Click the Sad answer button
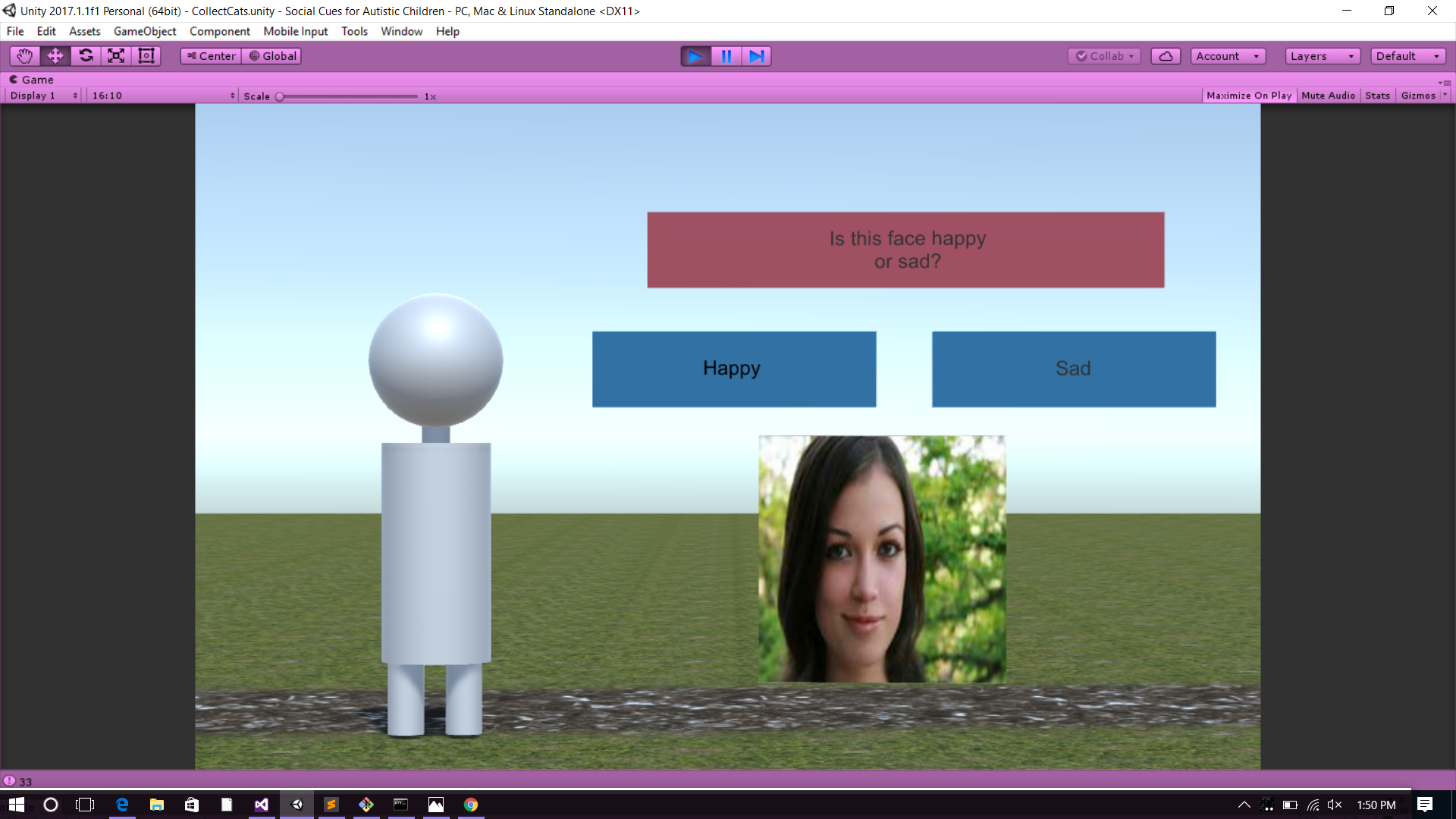The width and height of the screenshot is (1456, 819). (x=1073, y=369)
